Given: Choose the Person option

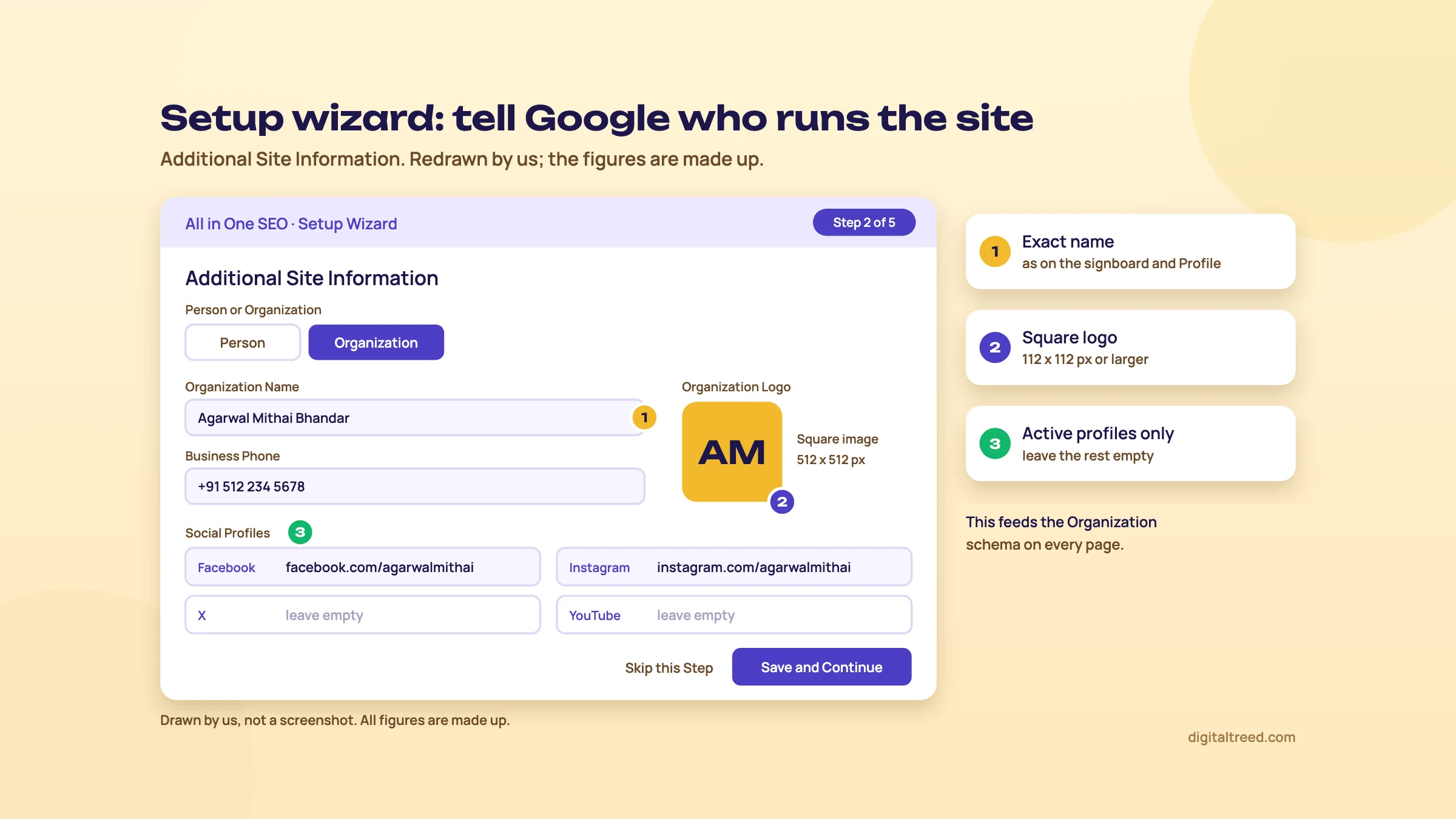Looking at the screenshot, I should point(243,343).
